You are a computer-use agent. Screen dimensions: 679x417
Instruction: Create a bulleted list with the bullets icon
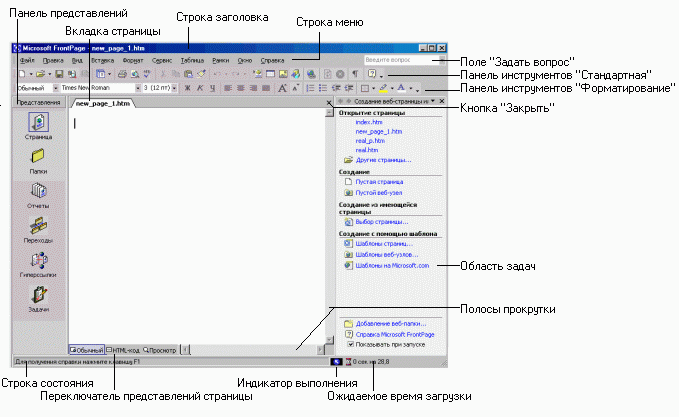click(x=323, y=88)
